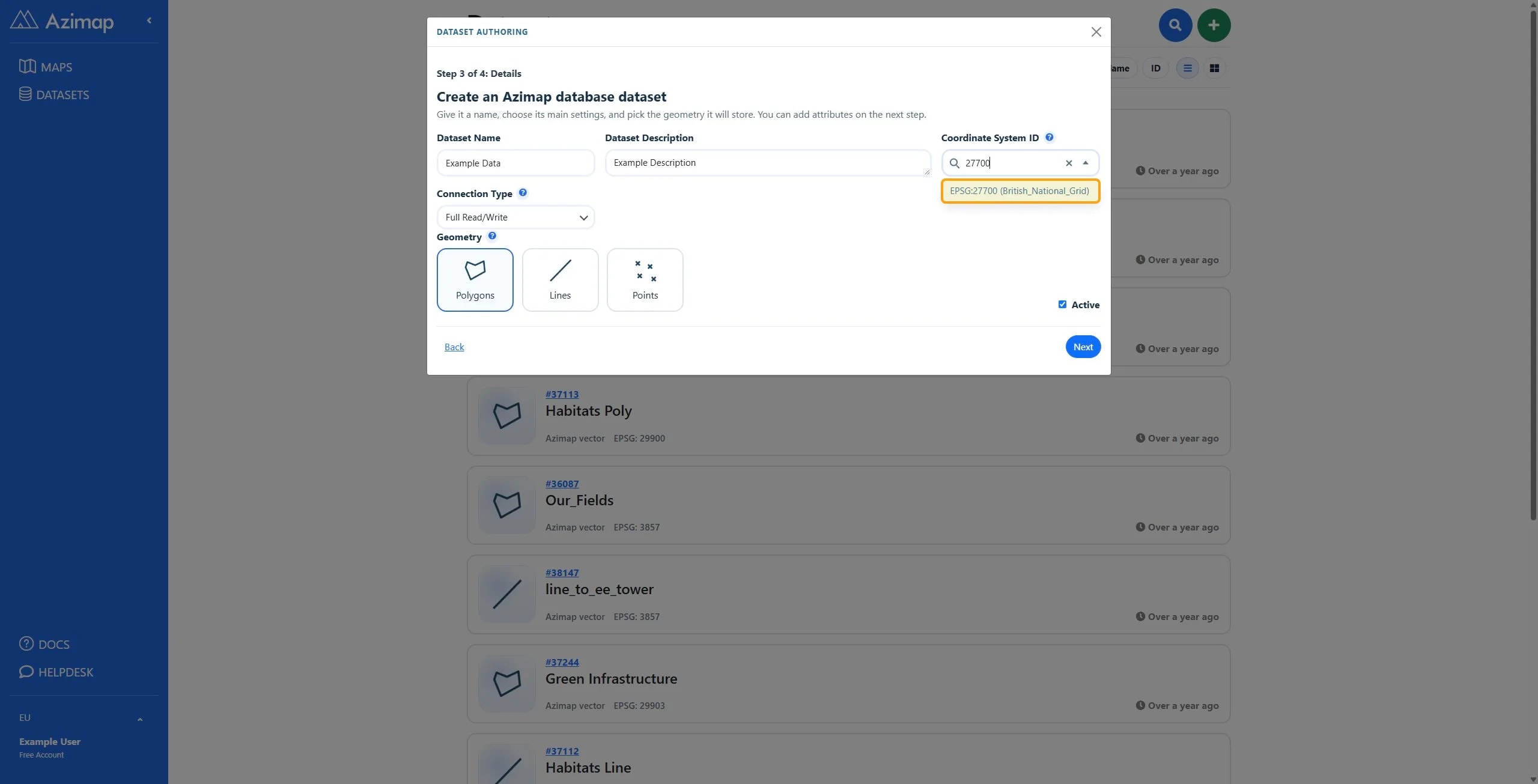Click Next to continue to step 4
Viewport: 1538px width, 784px height.
[x=1083, y=347]
